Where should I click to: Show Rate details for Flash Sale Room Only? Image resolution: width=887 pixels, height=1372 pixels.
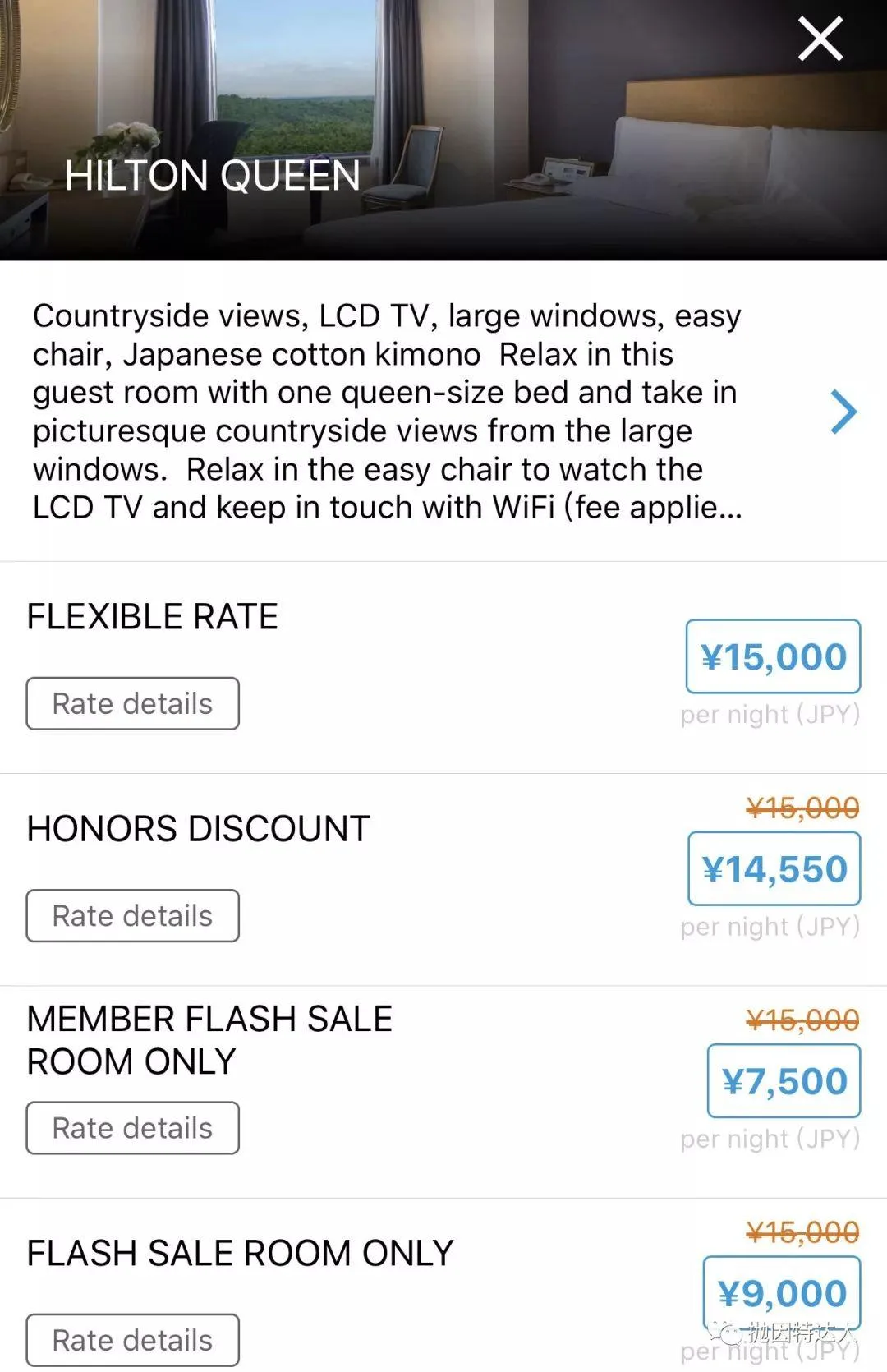point(133,1340)
